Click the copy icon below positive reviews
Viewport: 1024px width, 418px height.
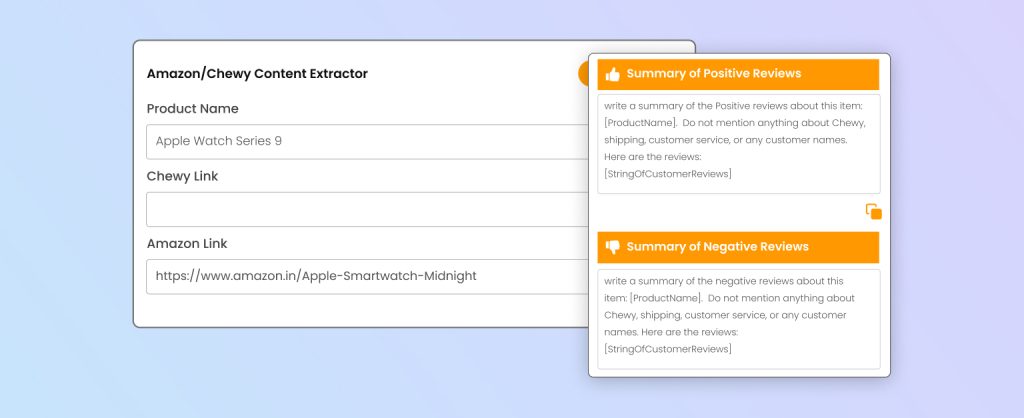click(x=874, y=212)
